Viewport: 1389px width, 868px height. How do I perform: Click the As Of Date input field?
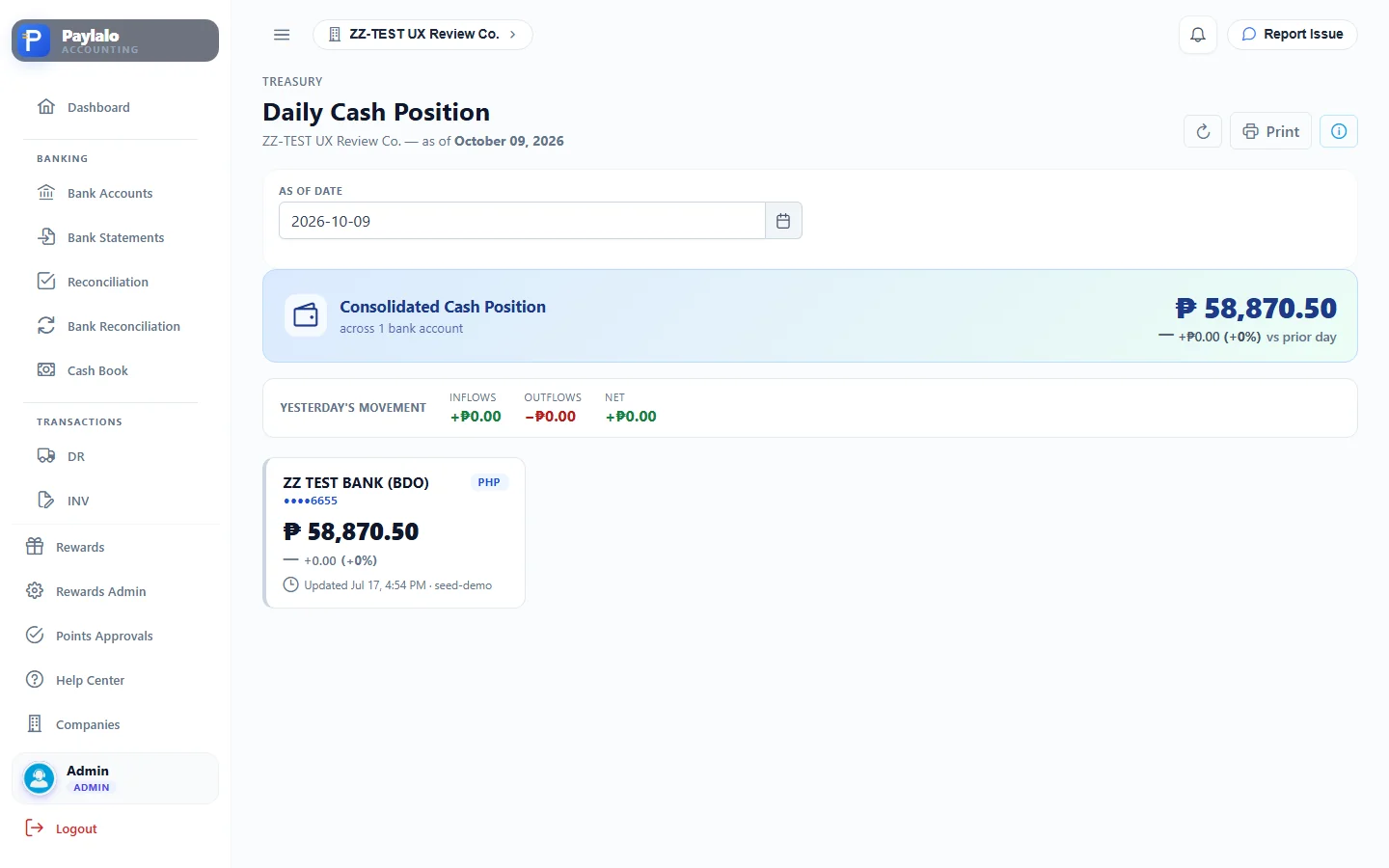click(x=522, y=221)
